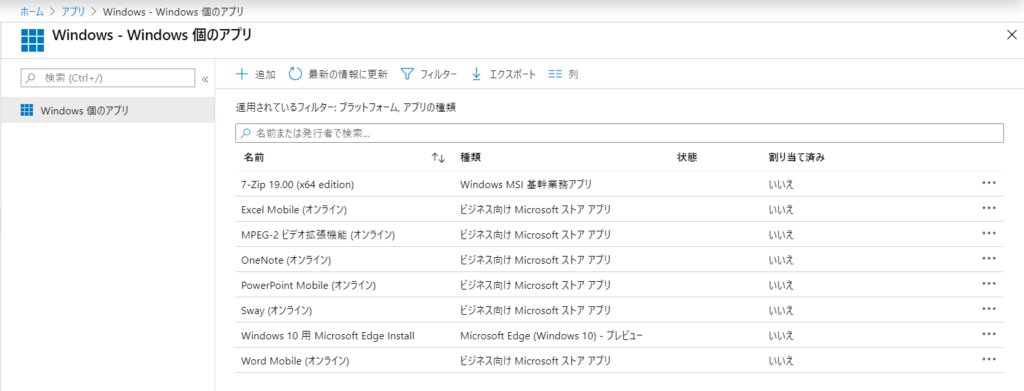This screenshot has height=391, width=1024.
Task: Collapse sidebar with double chevron icon
Action: click(x=204, y=79)
